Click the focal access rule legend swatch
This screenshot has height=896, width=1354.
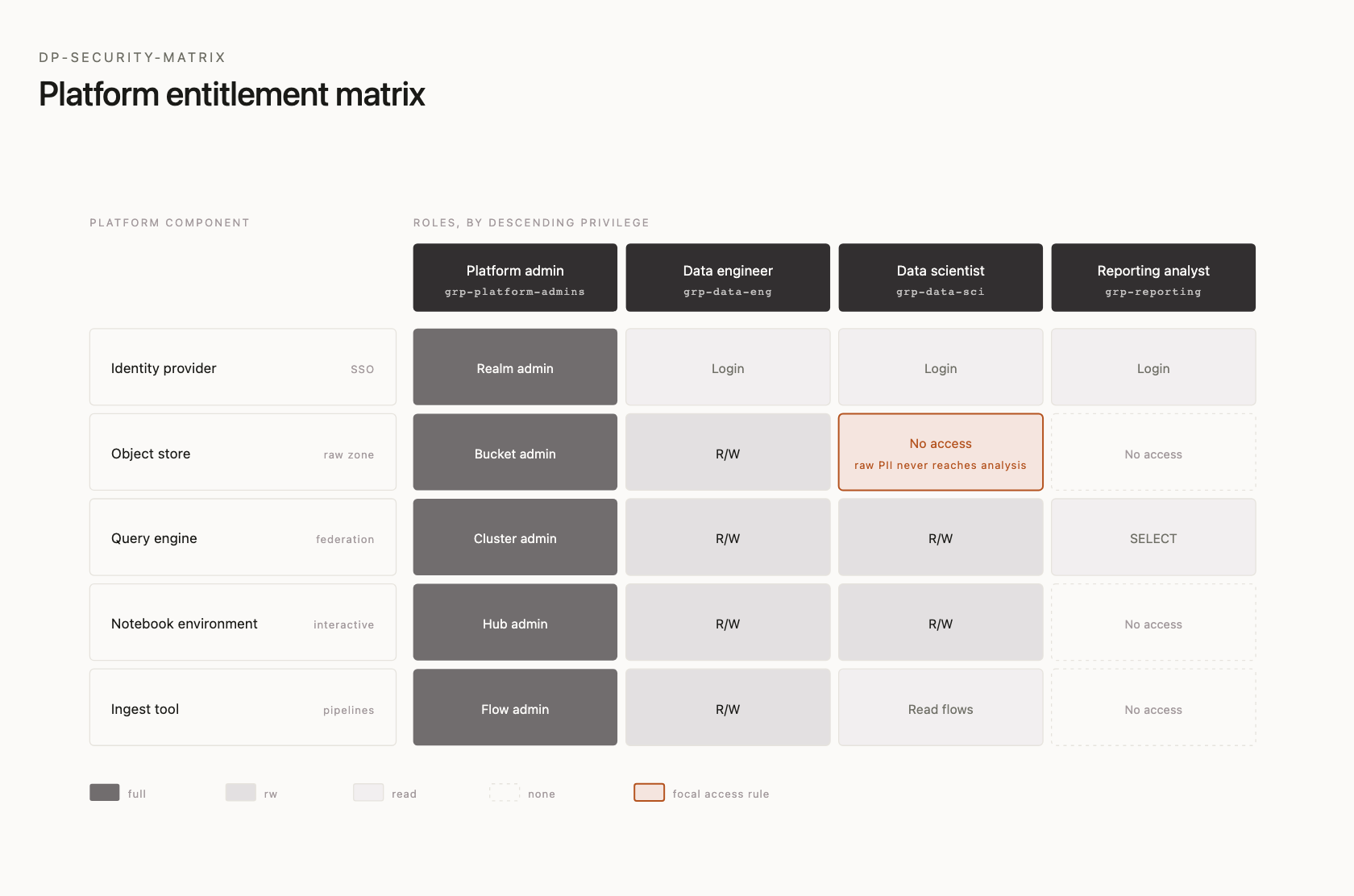coord(650,792)
